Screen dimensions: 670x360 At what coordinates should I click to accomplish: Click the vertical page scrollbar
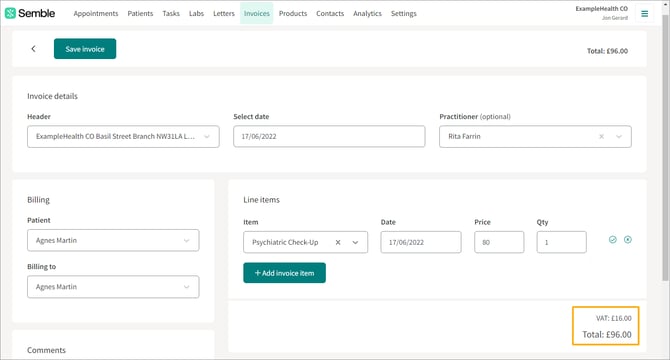(665, 145)
